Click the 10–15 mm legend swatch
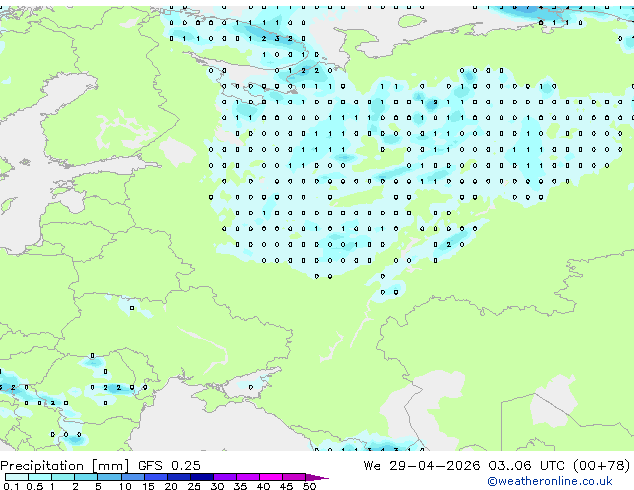 132,477
